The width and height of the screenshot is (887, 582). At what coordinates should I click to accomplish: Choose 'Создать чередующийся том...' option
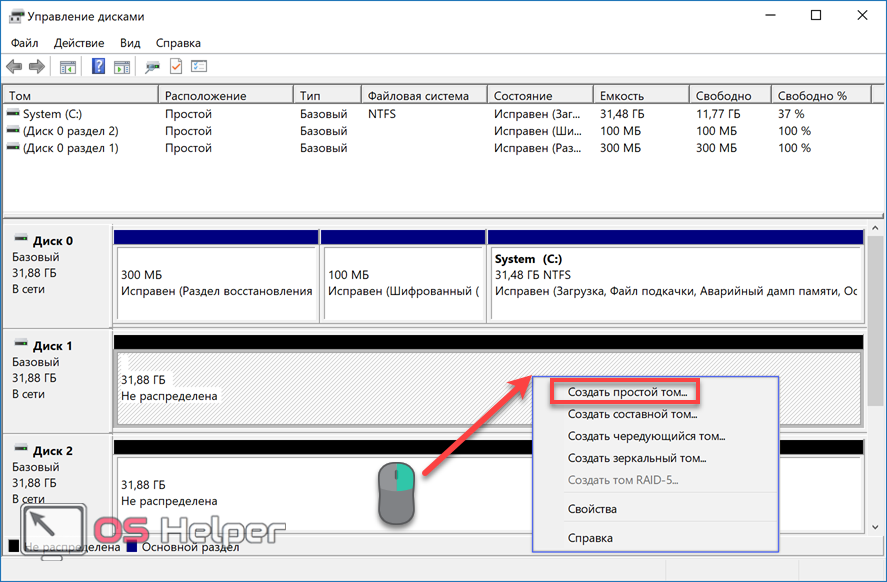click(646, 436)
